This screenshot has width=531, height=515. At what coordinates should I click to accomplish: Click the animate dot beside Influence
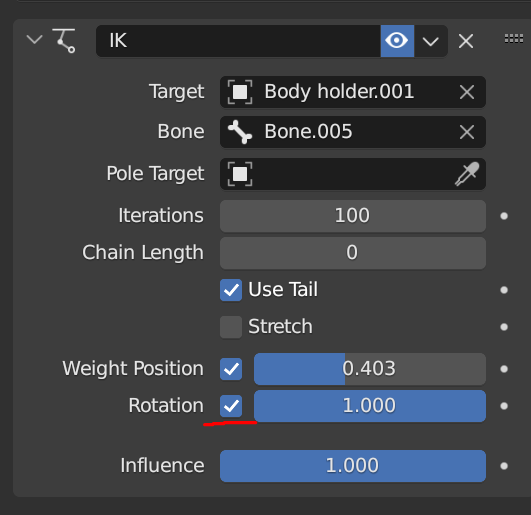[504, 466]
